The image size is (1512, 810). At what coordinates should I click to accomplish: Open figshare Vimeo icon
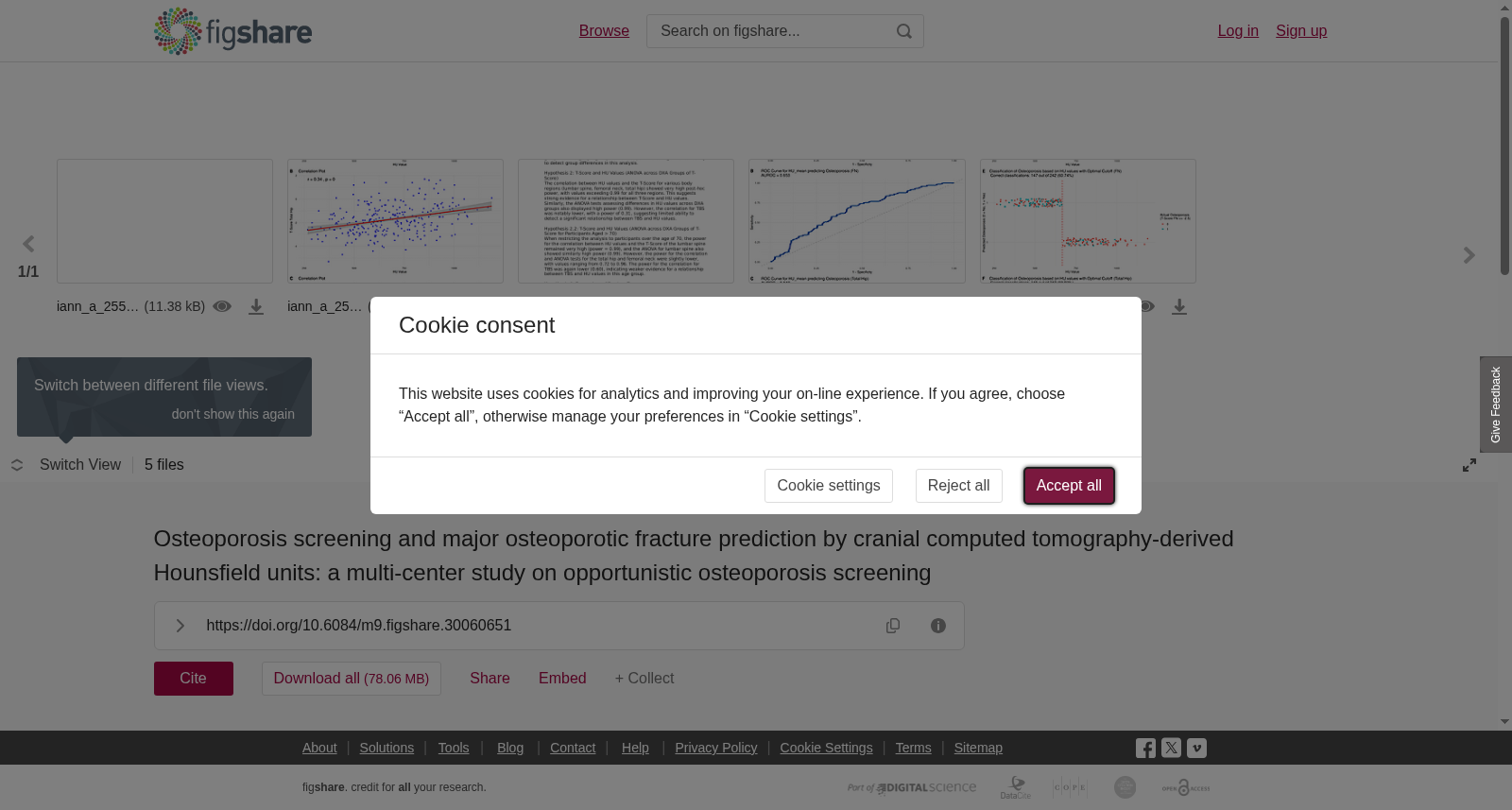(x=1196, y=748)
